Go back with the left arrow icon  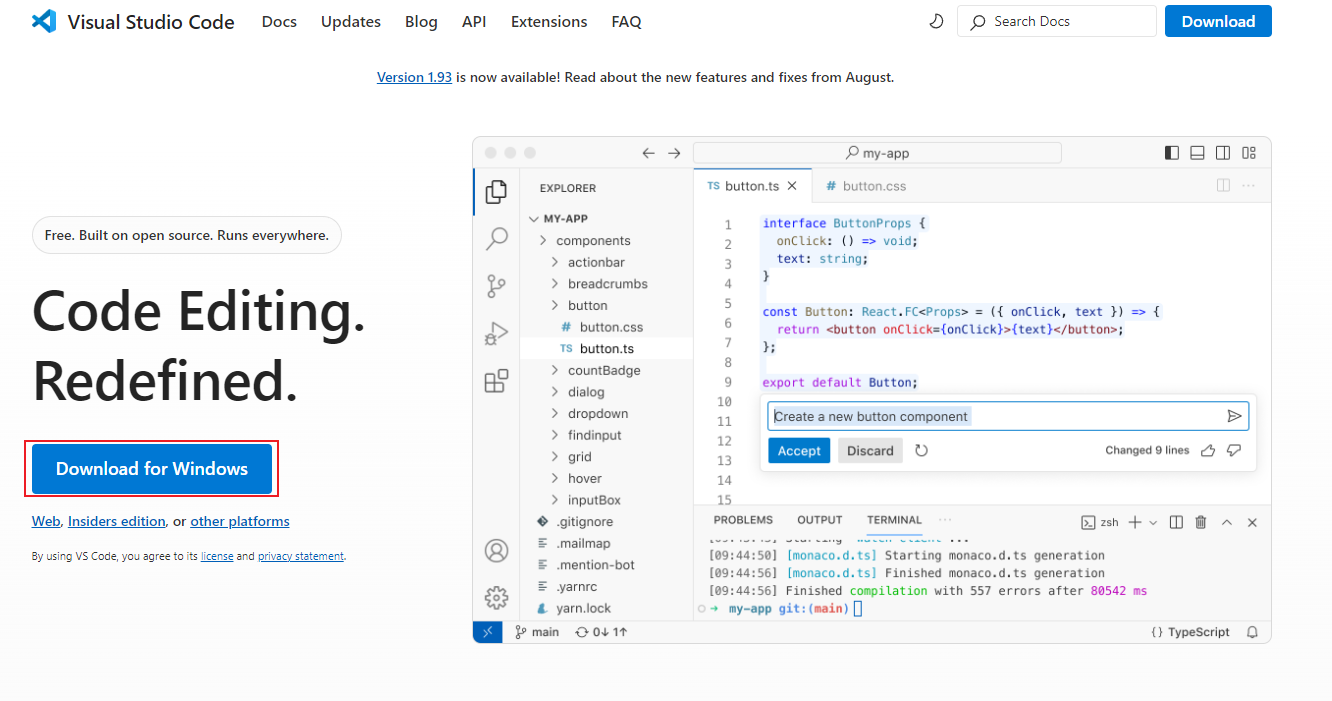(x=648, y=153)
